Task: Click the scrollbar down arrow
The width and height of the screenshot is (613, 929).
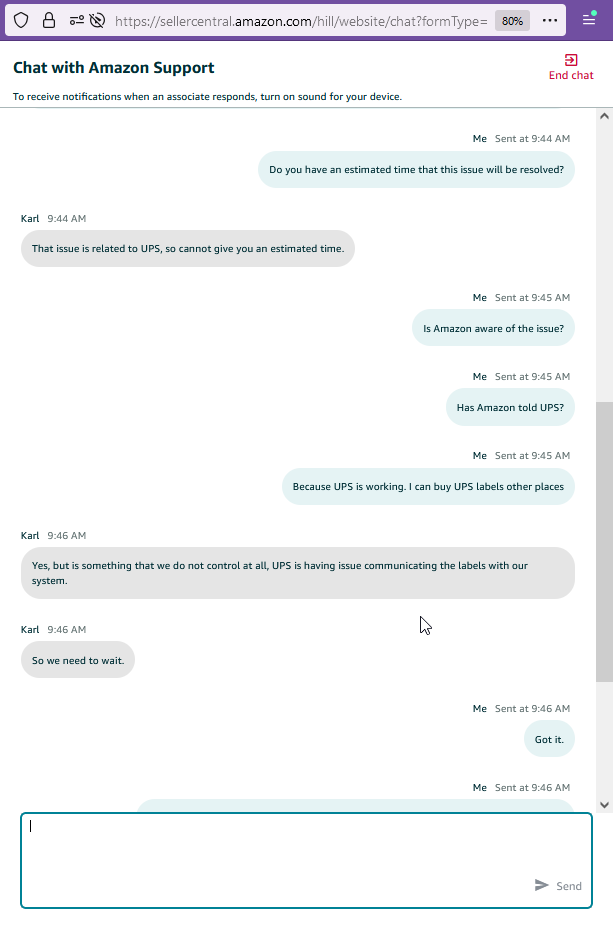Action: coord(604,805)
